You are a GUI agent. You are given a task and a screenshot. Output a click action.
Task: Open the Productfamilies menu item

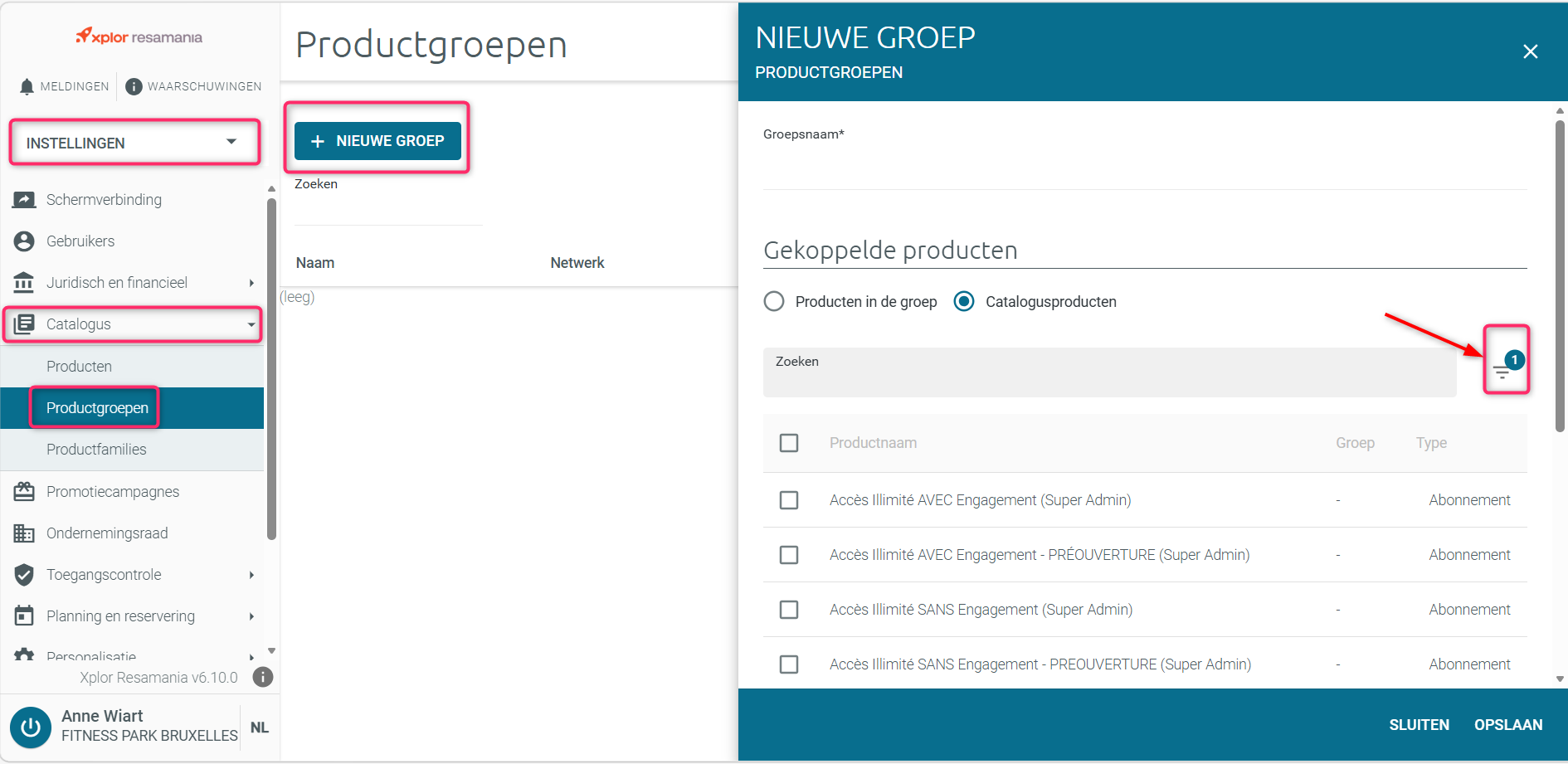point(132,450)
